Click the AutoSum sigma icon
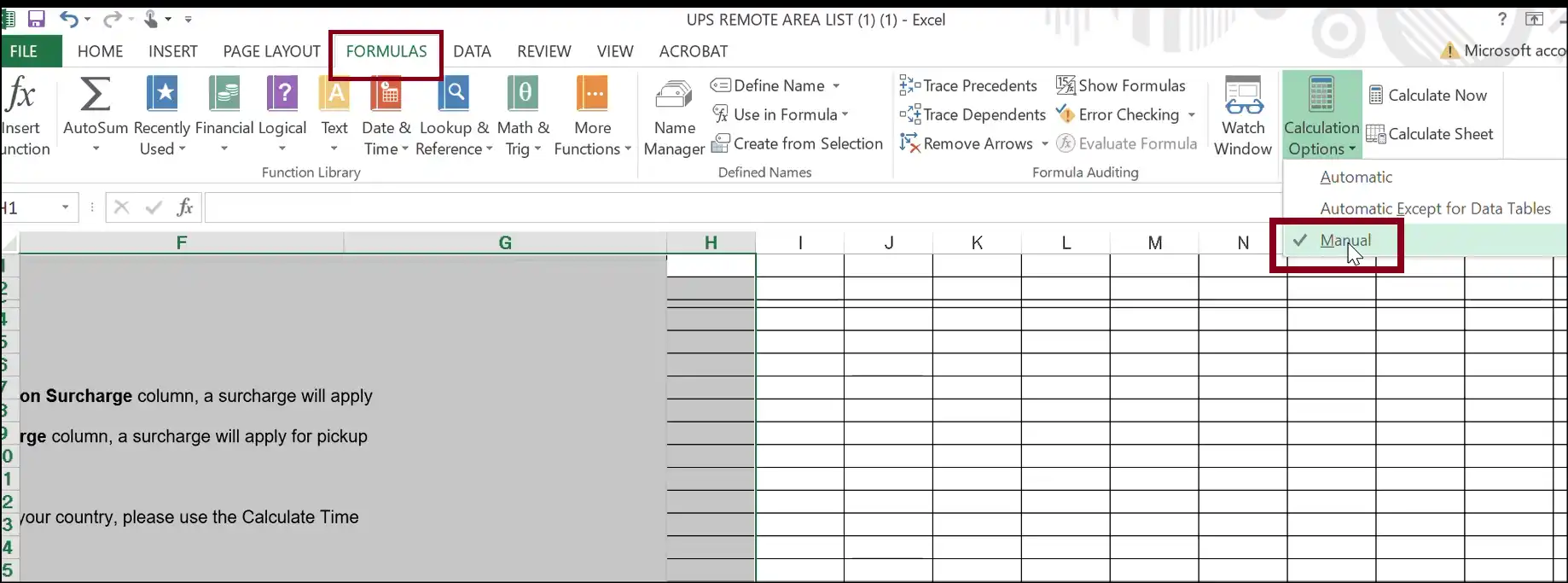Screen dimensions: 1568x583 (95, 94)
